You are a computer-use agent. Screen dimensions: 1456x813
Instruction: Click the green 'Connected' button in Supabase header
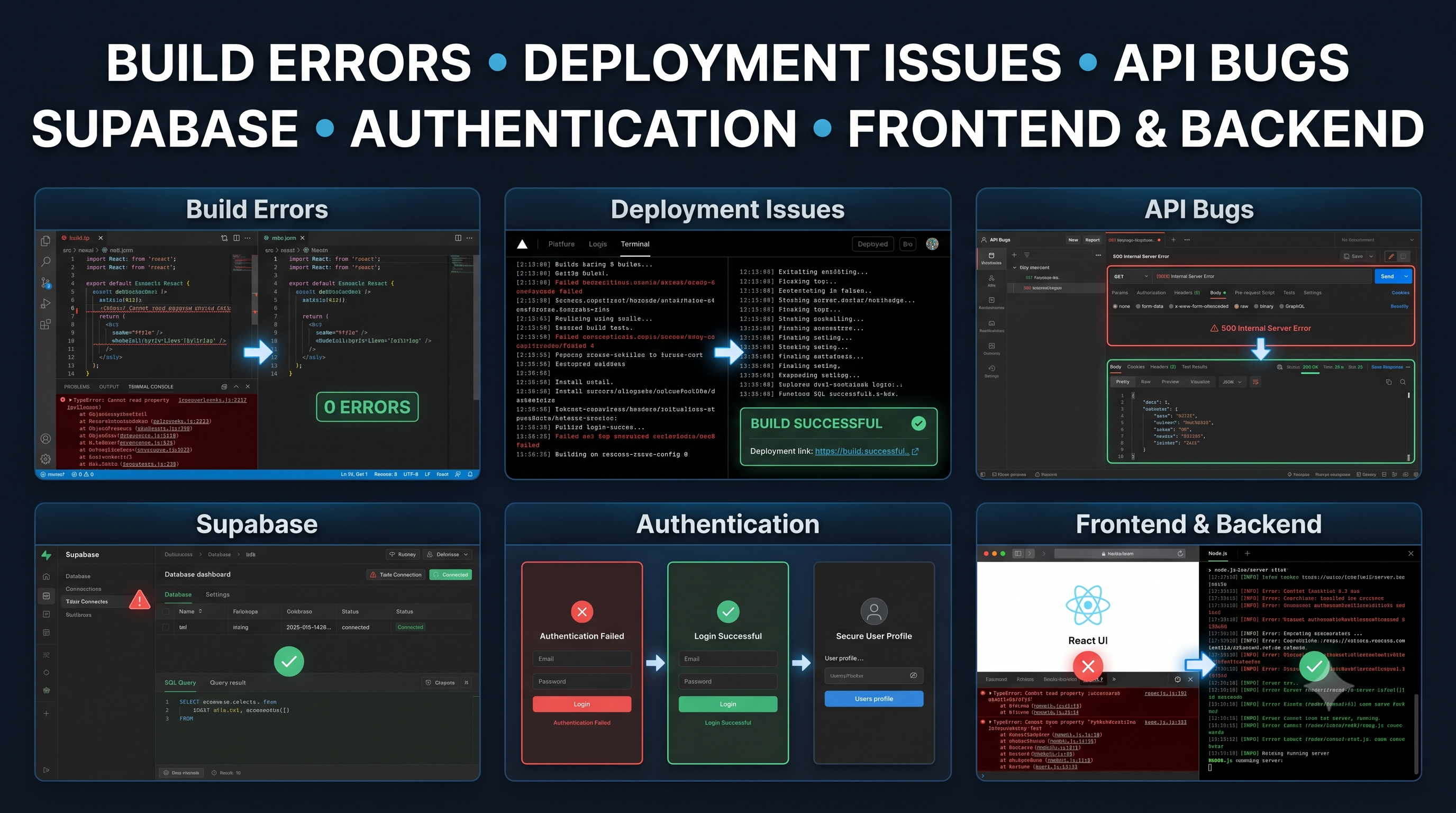pyautogui.click(x=450, y=575)
